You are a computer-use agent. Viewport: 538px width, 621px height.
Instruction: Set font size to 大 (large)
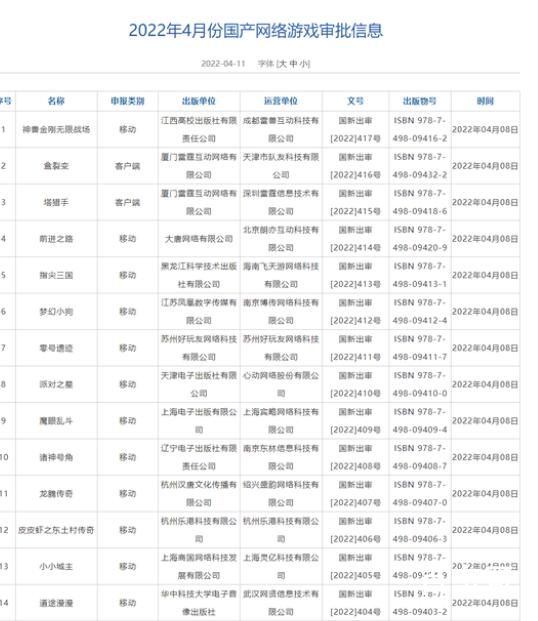point(283,64)
